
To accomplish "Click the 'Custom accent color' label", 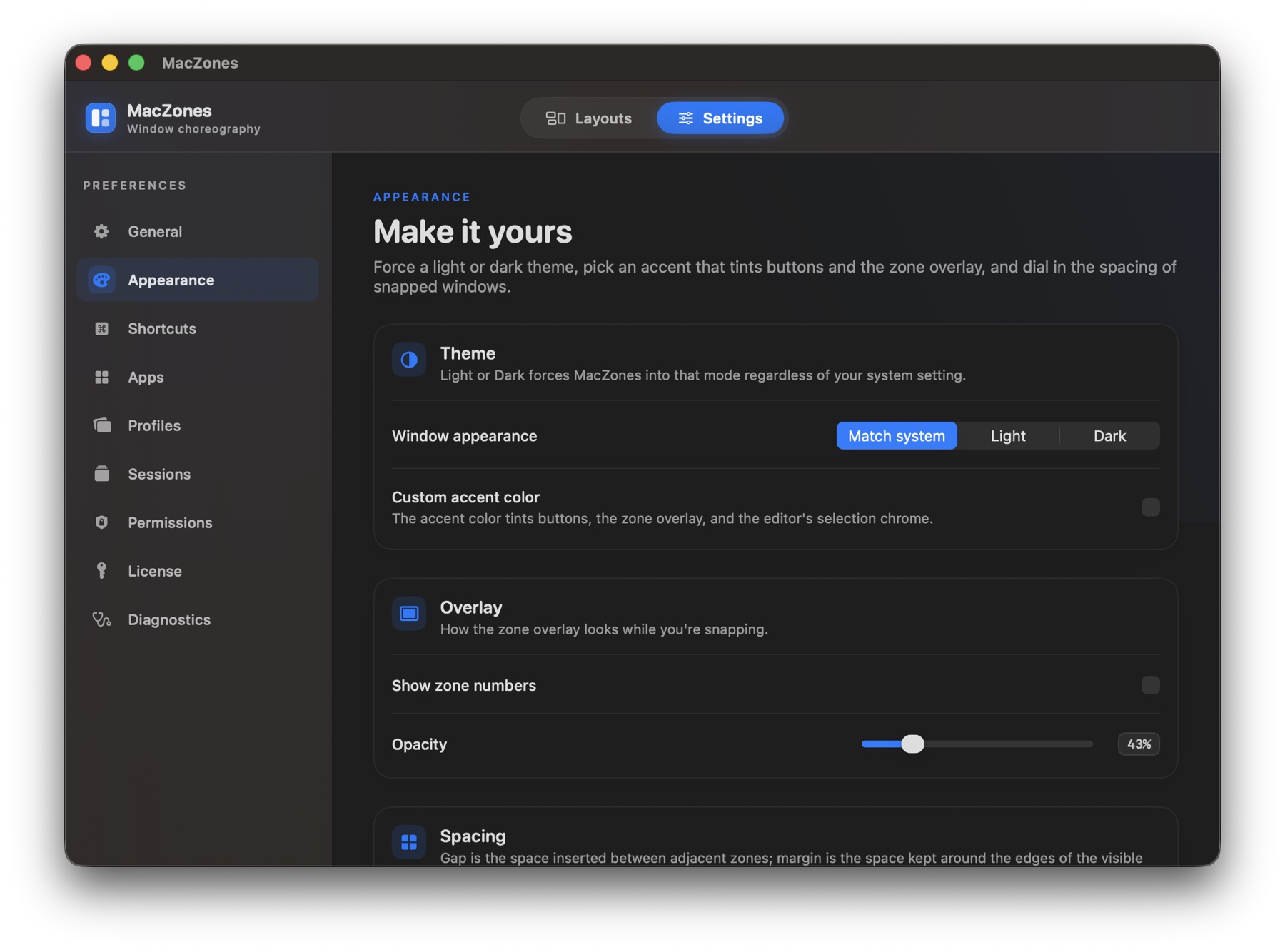I will pyautogui.click(x=465, y=497).
